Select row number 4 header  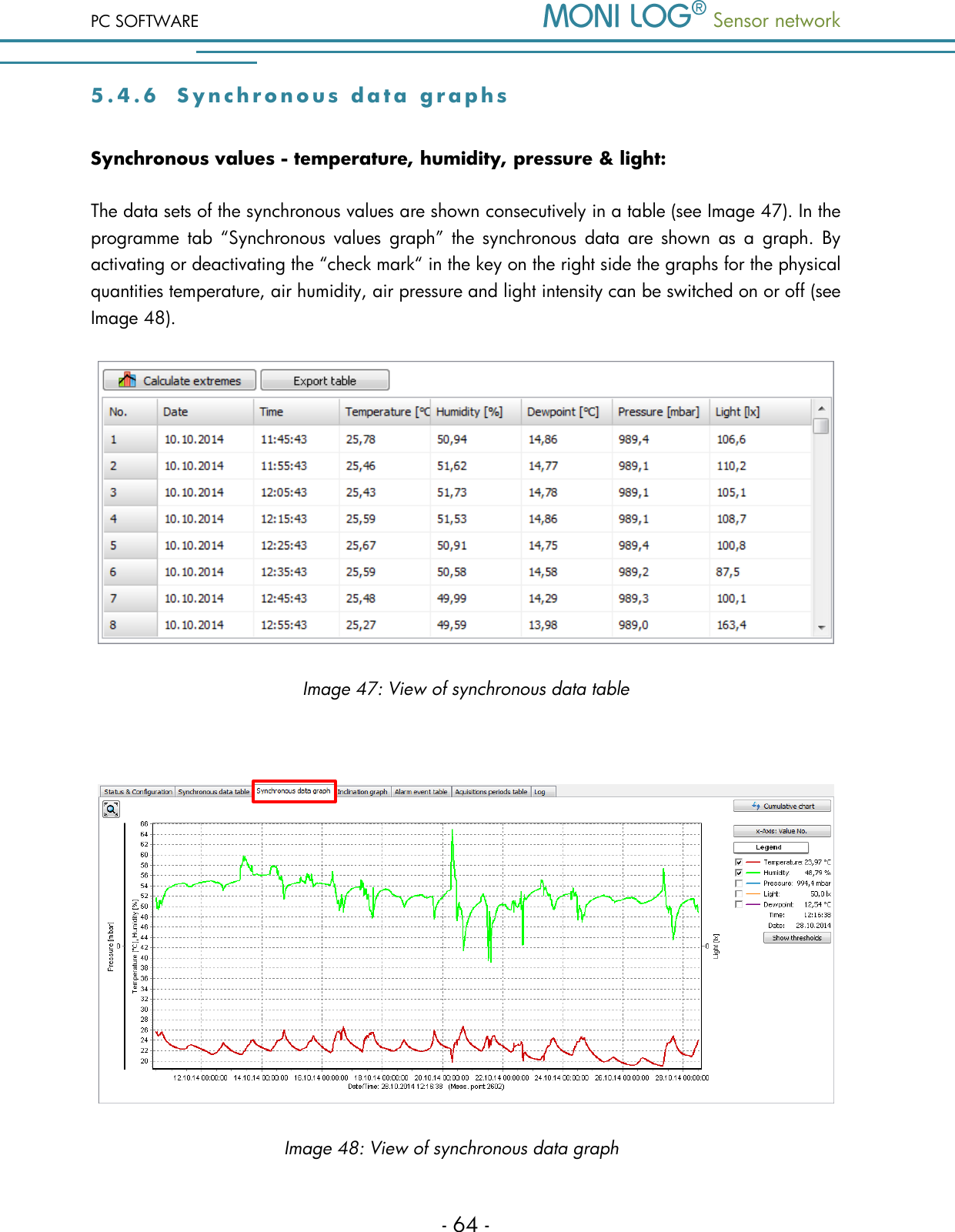[129, 519]
